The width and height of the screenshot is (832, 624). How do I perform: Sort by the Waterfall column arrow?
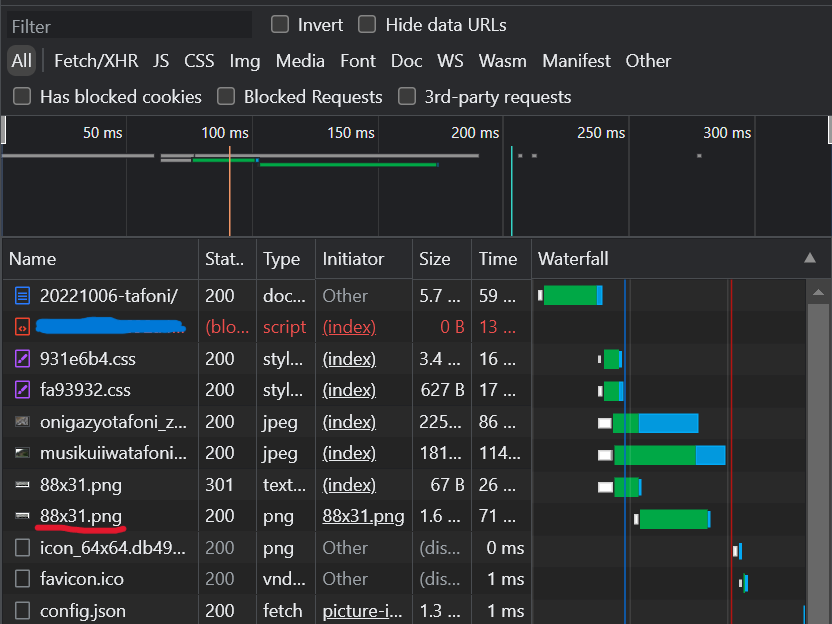pyautogui.click(x=809, y=259)
